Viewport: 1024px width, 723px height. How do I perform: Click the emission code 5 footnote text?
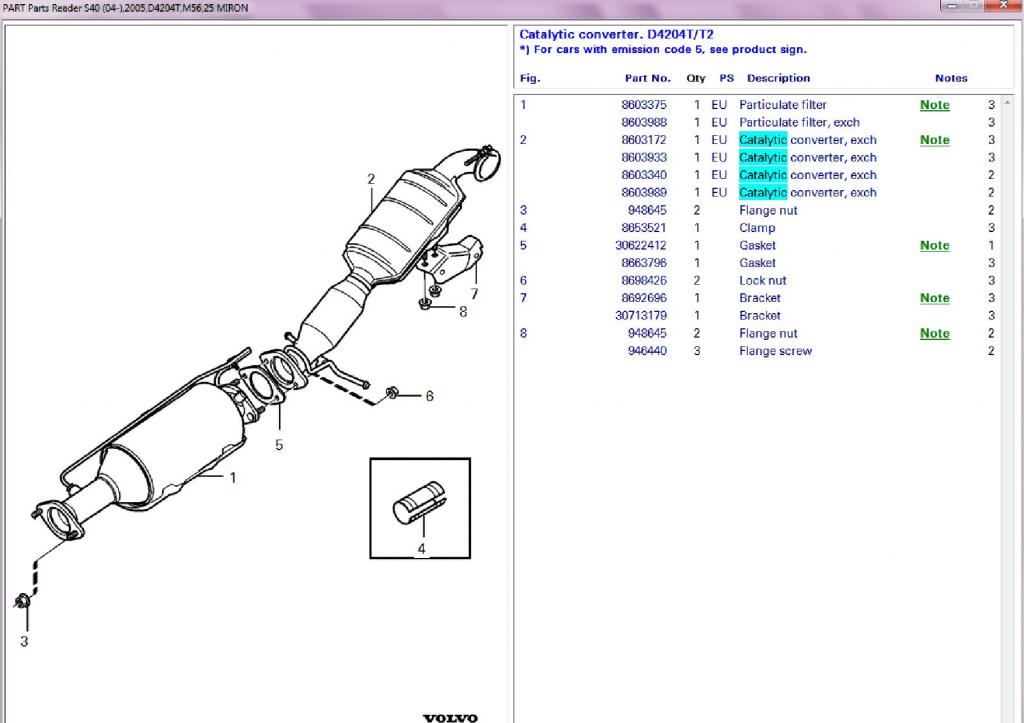coord(663,50)
